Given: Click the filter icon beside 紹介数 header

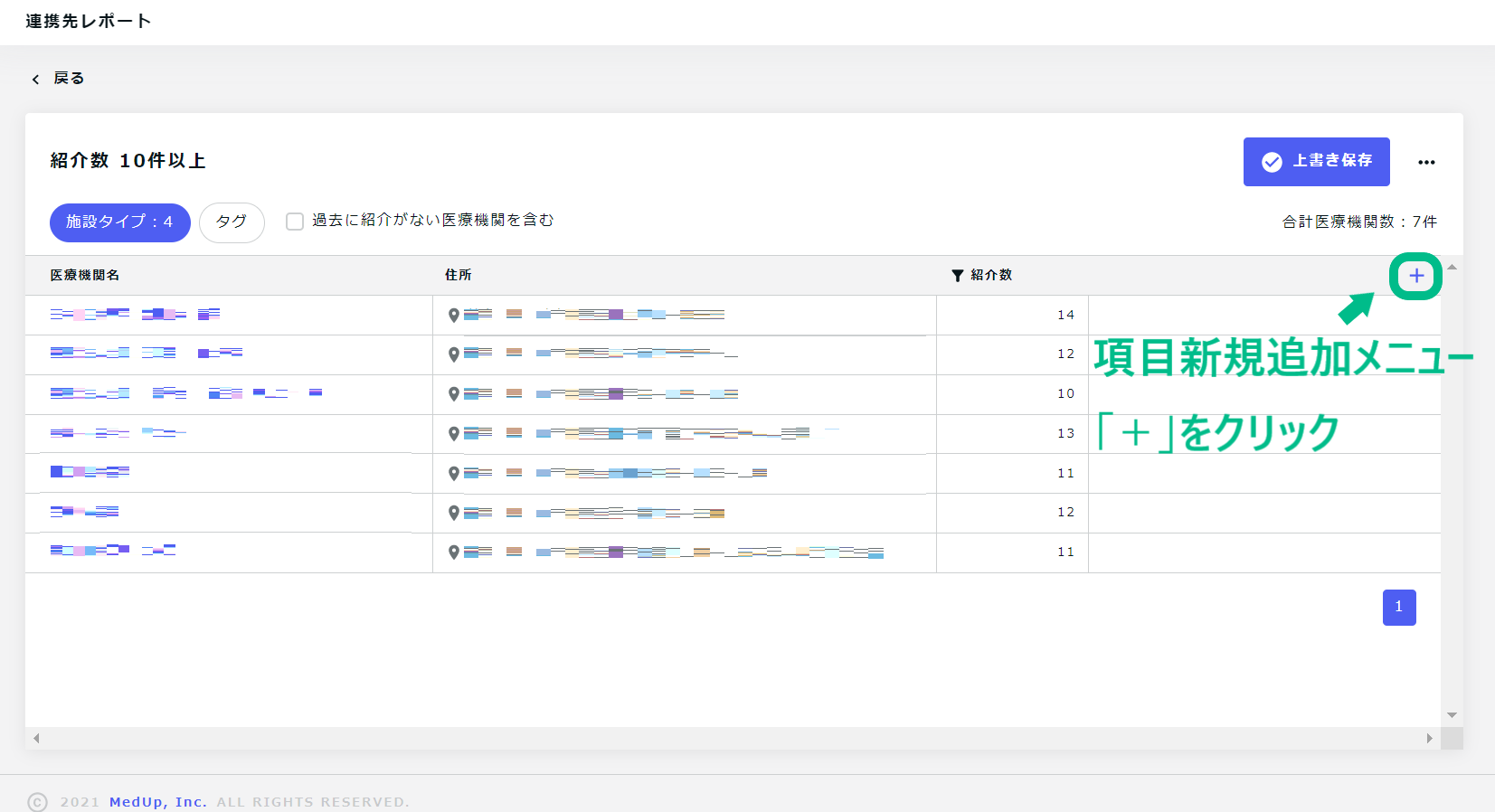Looking at the screenshot, I should [957, 275].
